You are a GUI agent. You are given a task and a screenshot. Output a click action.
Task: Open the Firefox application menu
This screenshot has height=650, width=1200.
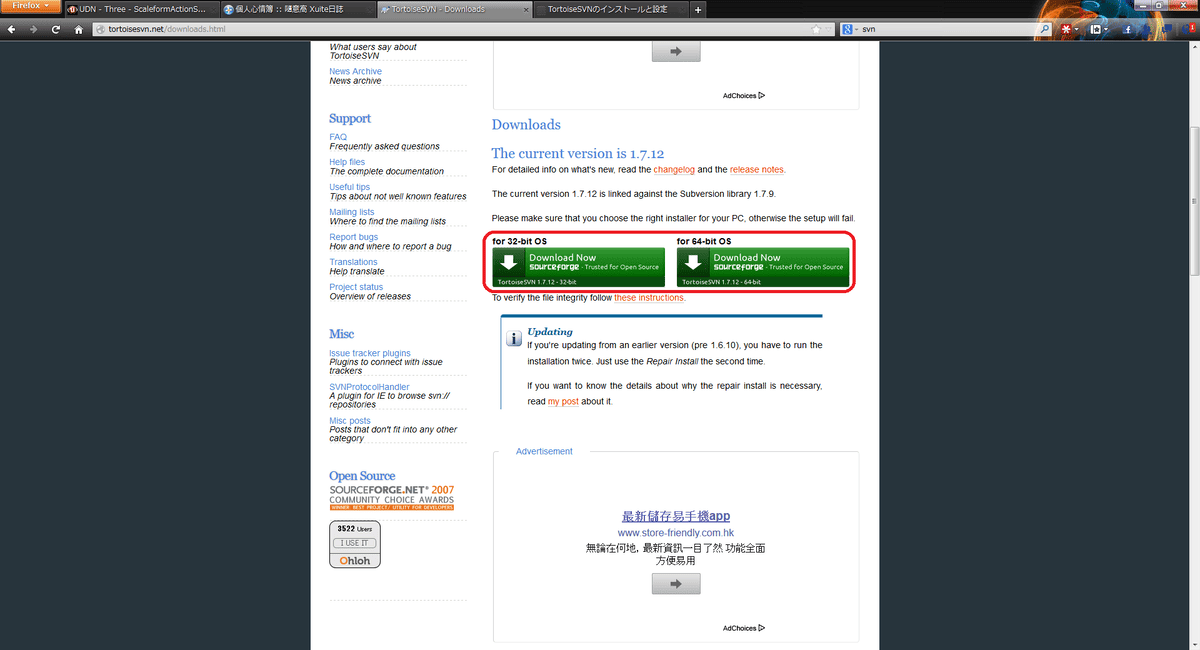click(31, 6)
